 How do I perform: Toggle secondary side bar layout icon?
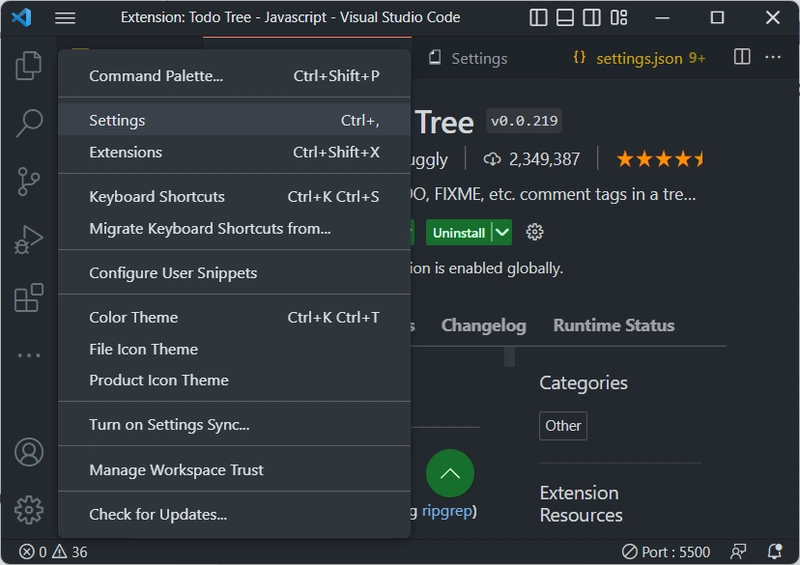coord(592,18)
